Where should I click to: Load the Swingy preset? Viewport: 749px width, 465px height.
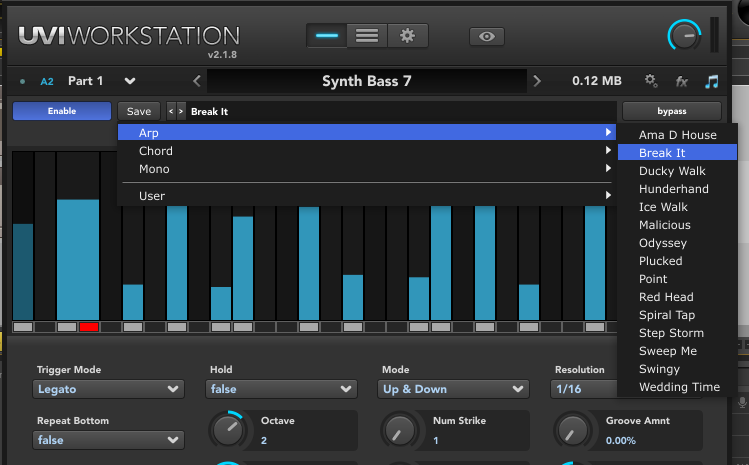pyautogui.click(x=677, y=369)
